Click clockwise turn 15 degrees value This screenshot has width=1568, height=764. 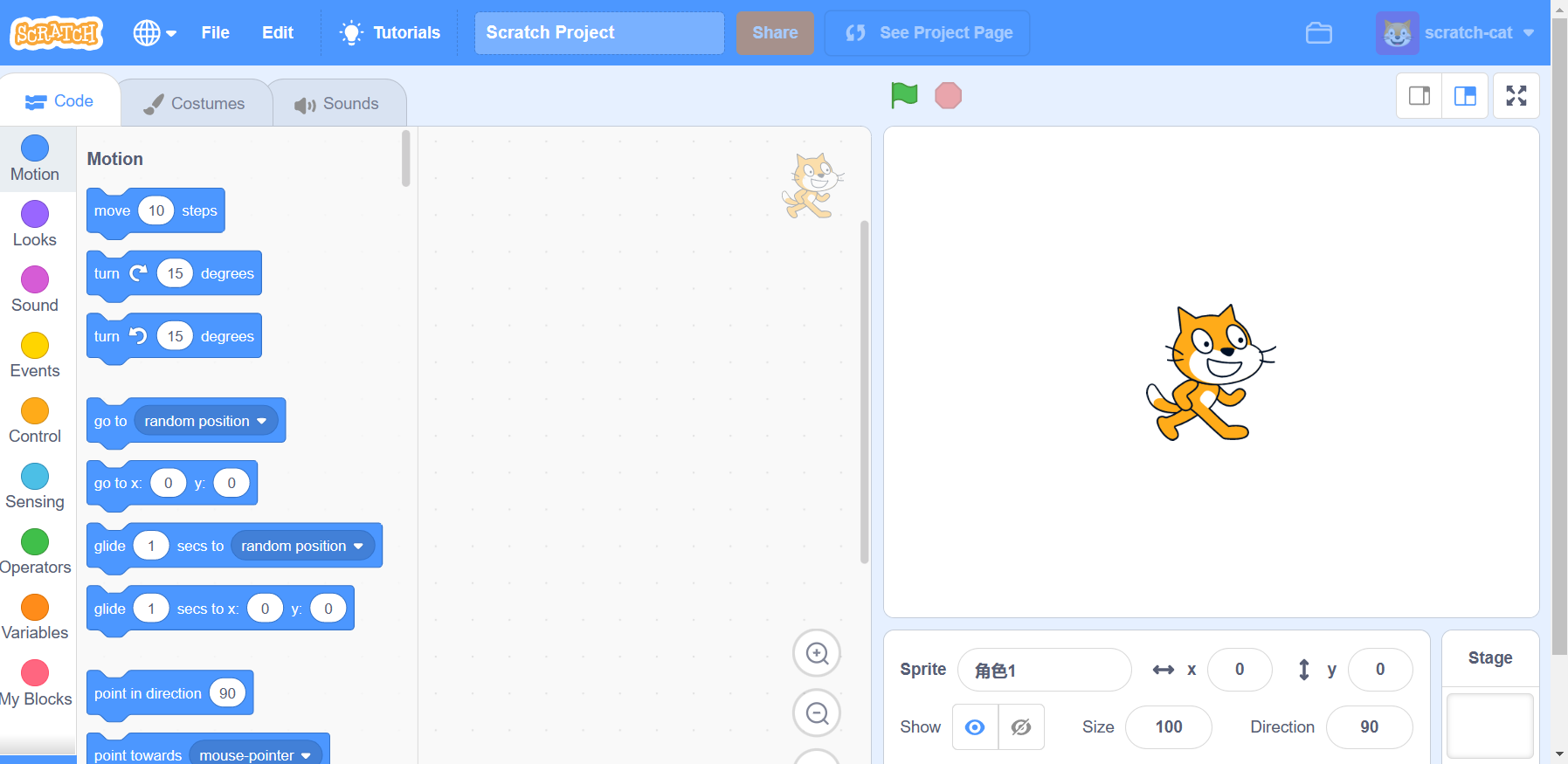176,273
